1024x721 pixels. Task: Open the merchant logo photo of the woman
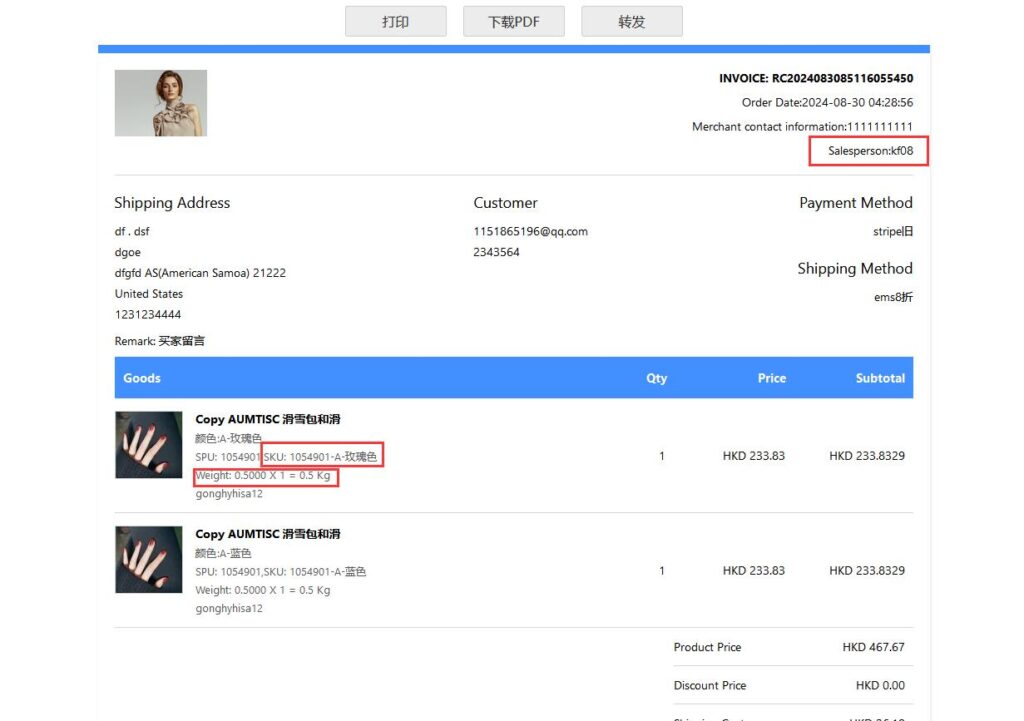click(x=161, y=103)
